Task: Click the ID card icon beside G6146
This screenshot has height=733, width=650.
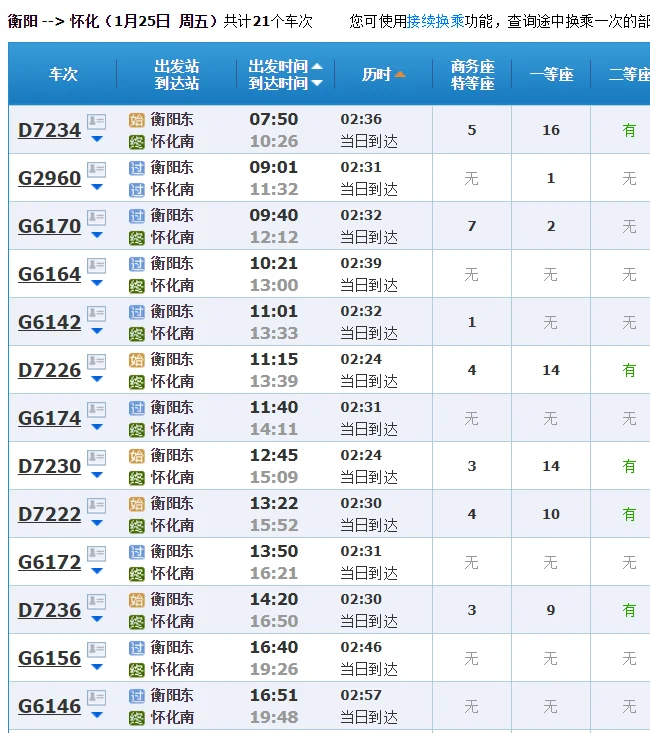Action: point(96,697)
